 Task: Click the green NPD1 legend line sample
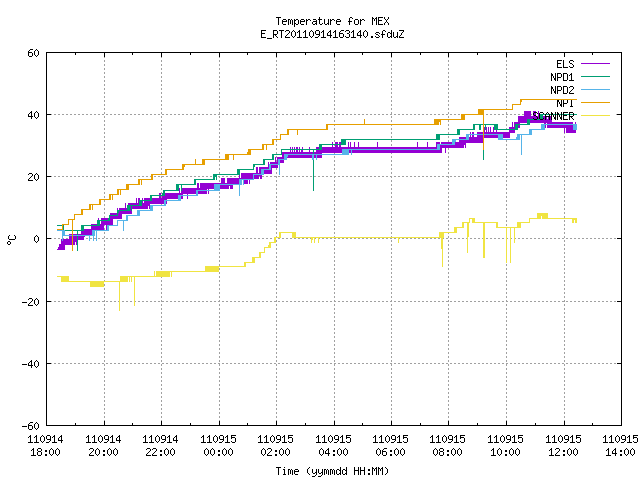tap(595, 76)
